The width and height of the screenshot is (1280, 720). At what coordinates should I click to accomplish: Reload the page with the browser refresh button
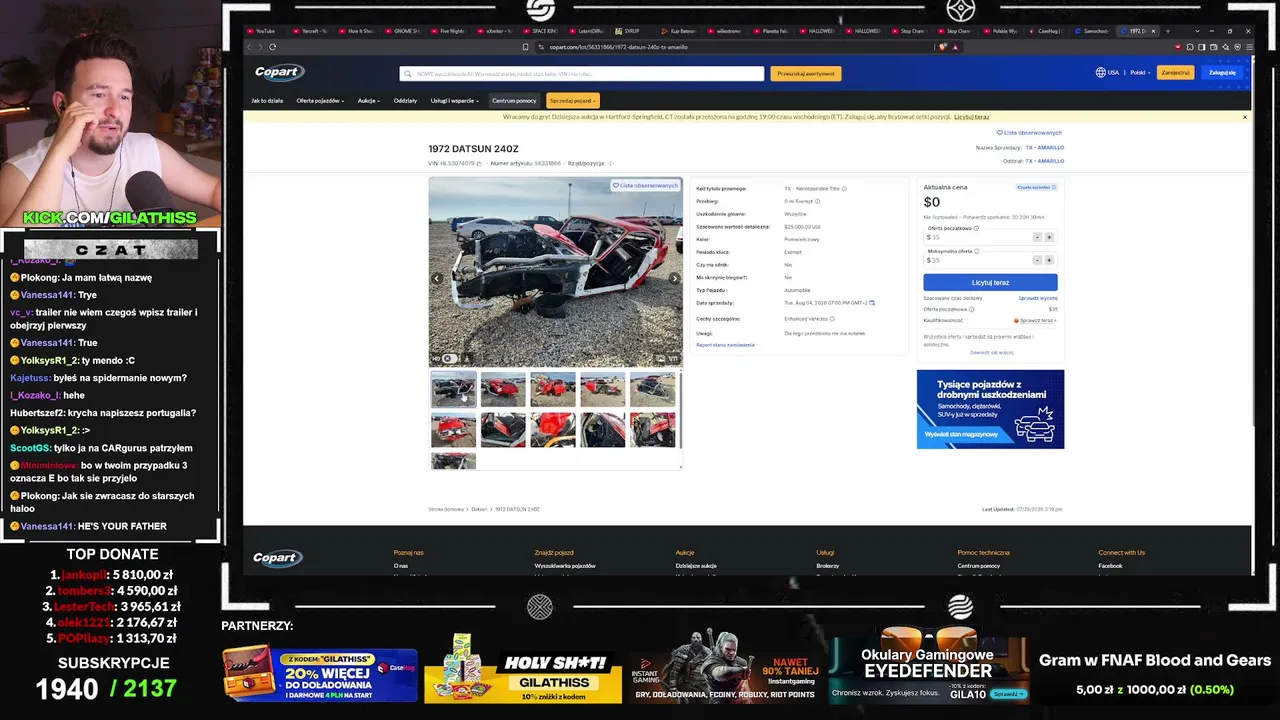pyautogui.click(x=272, y=47)
